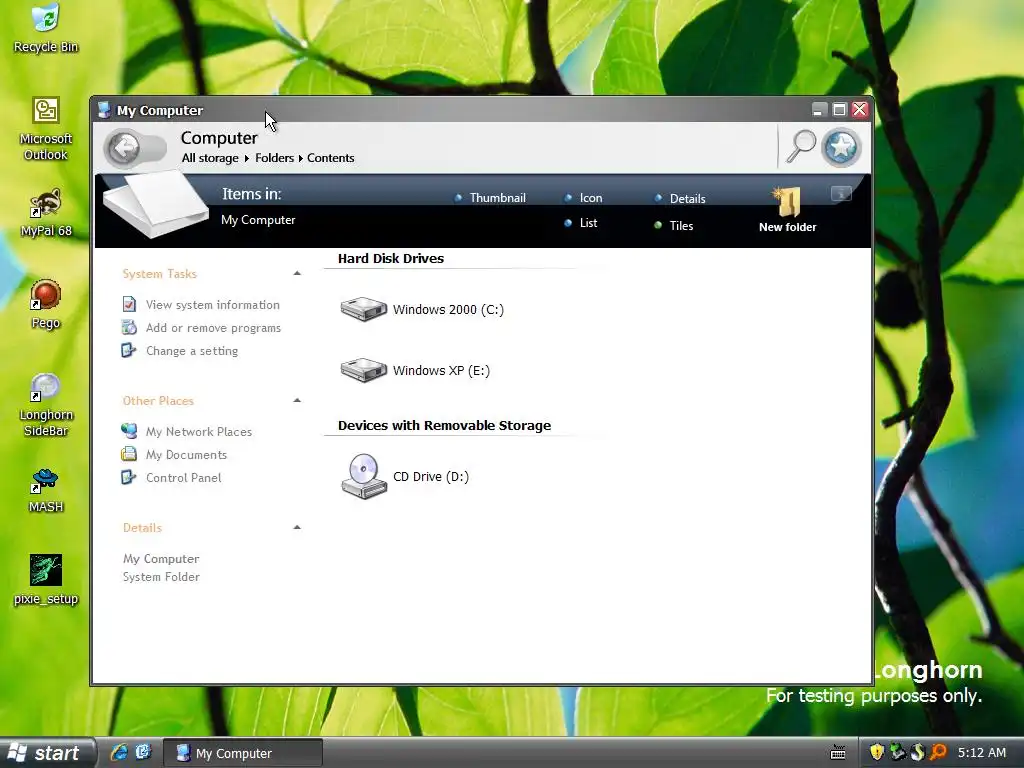Click the Hard Disk Drives group header
The image size is (1024, 768).
point(391,259)
